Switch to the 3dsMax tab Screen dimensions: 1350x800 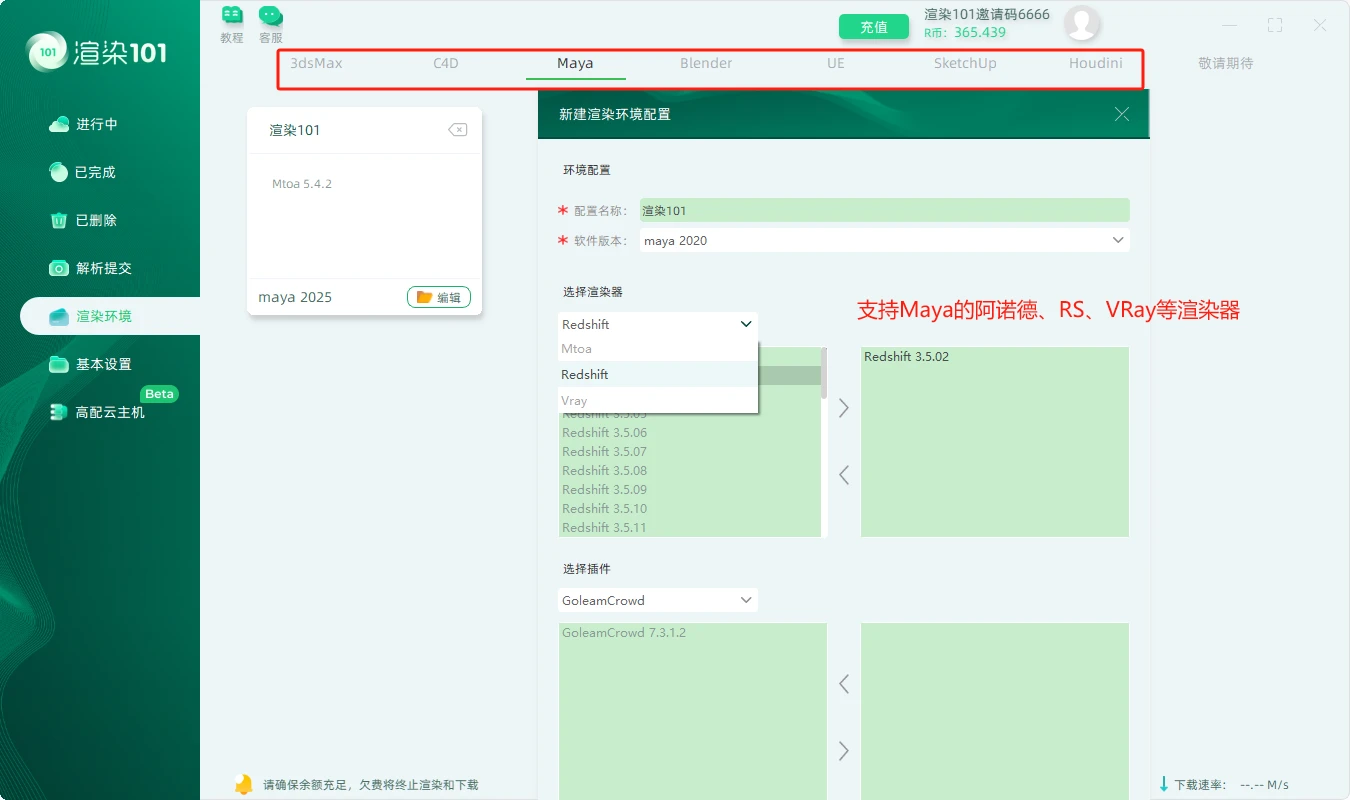click(316, 63)
